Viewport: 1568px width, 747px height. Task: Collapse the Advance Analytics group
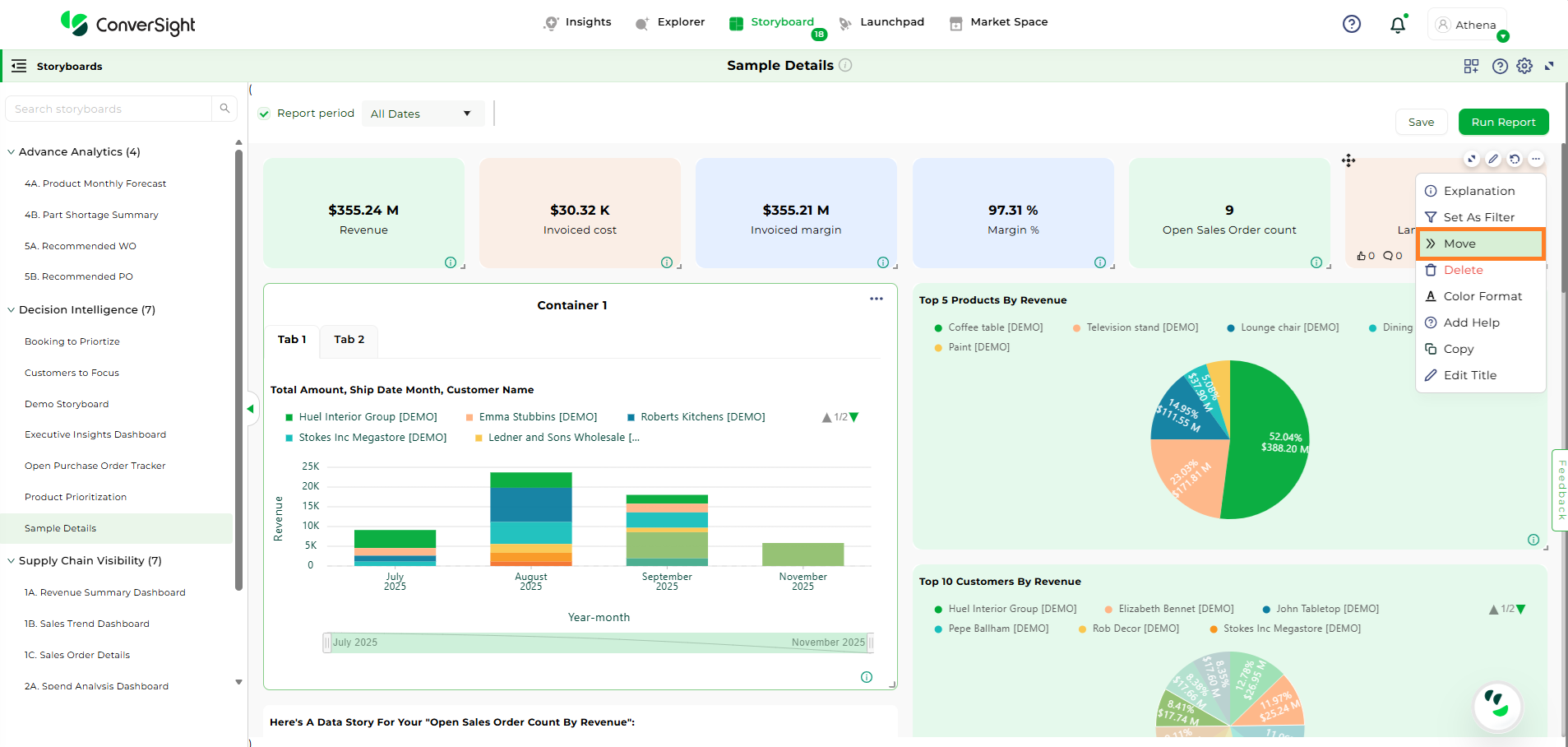(12, 152)
